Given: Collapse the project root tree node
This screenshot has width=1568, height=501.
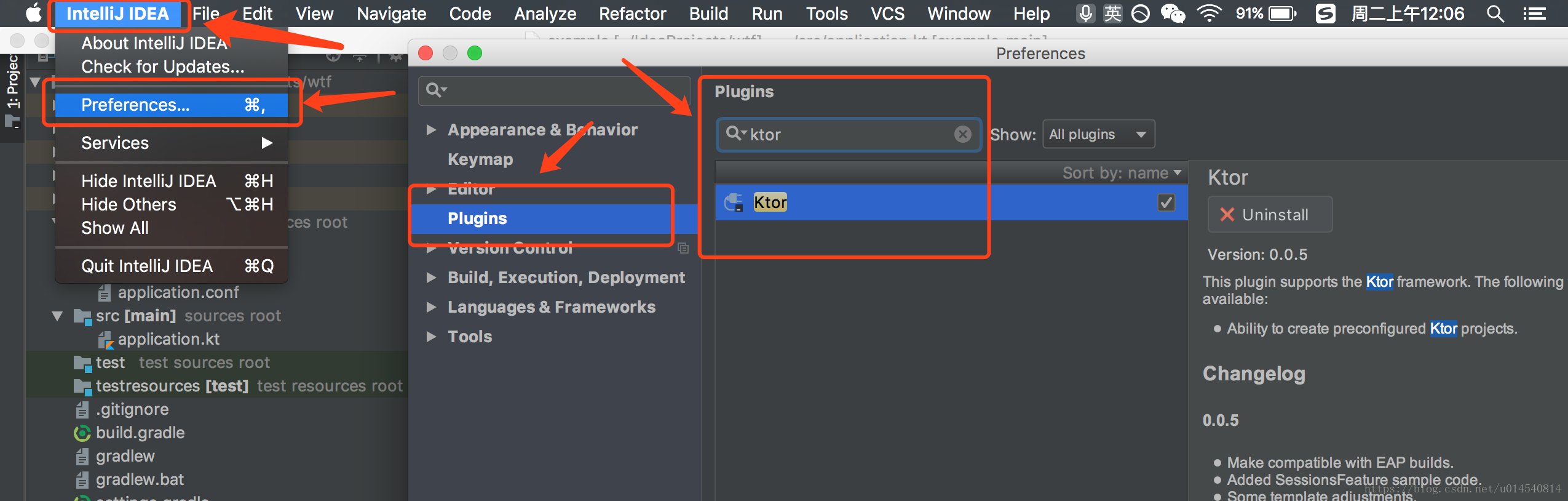Looking at the screenshot, I should [35, 82].
